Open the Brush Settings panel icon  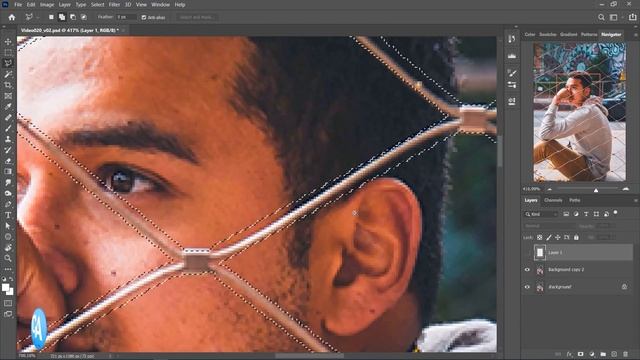(512, 73)
